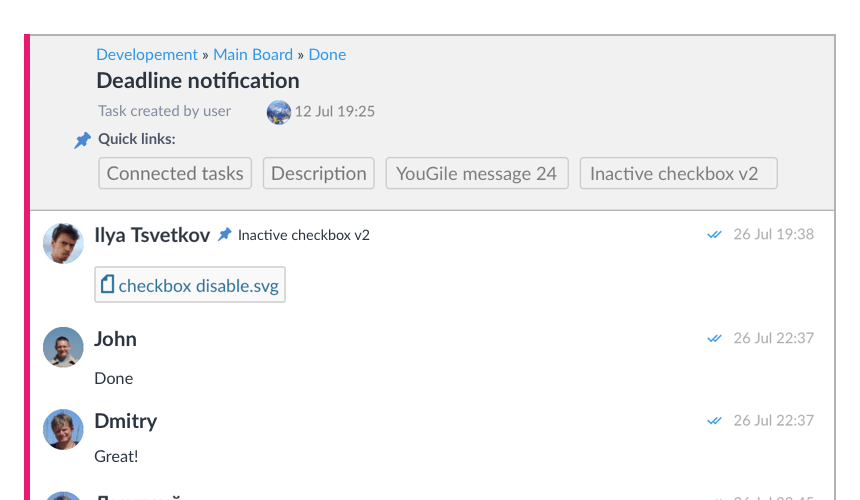Click the Deadline notification task title
860x500 pixels.
click(x=198, y=81)
